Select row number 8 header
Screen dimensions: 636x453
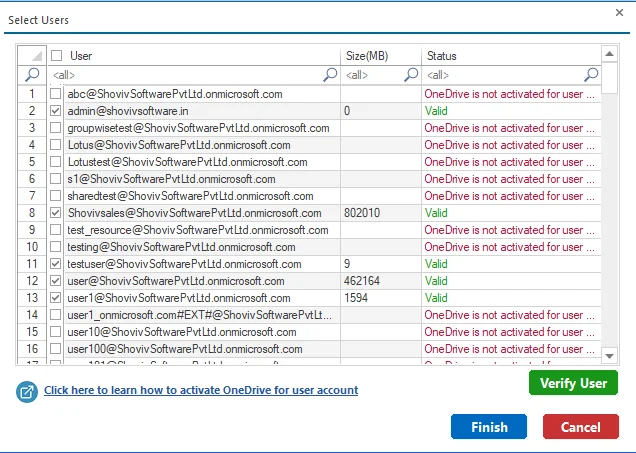pyautogui.click(x=32, y=213)
